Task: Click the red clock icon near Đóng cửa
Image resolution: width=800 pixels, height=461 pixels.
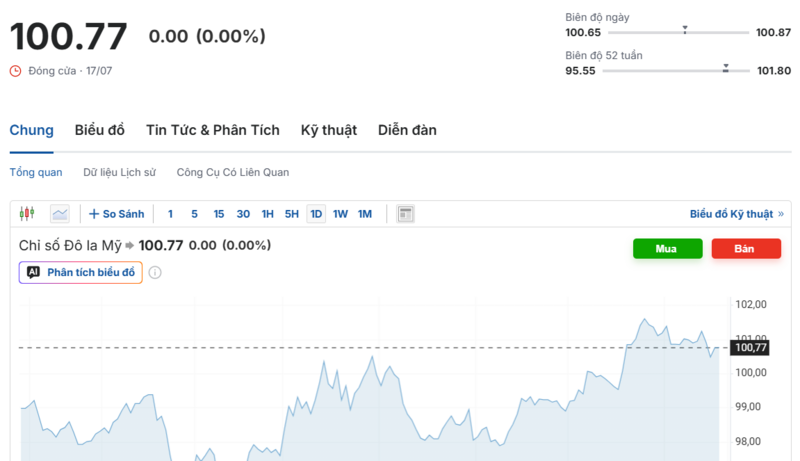Action: click(15, 71)
